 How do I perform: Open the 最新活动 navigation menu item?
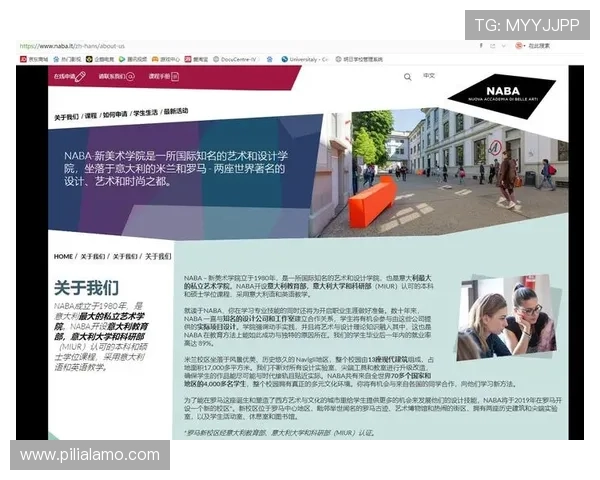tap(176, 111)
